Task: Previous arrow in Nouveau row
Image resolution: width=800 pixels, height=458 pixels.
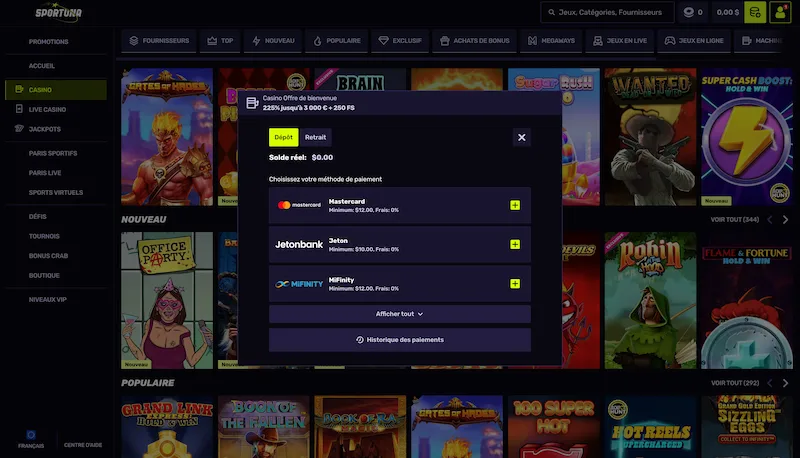Action: [770, 220]
